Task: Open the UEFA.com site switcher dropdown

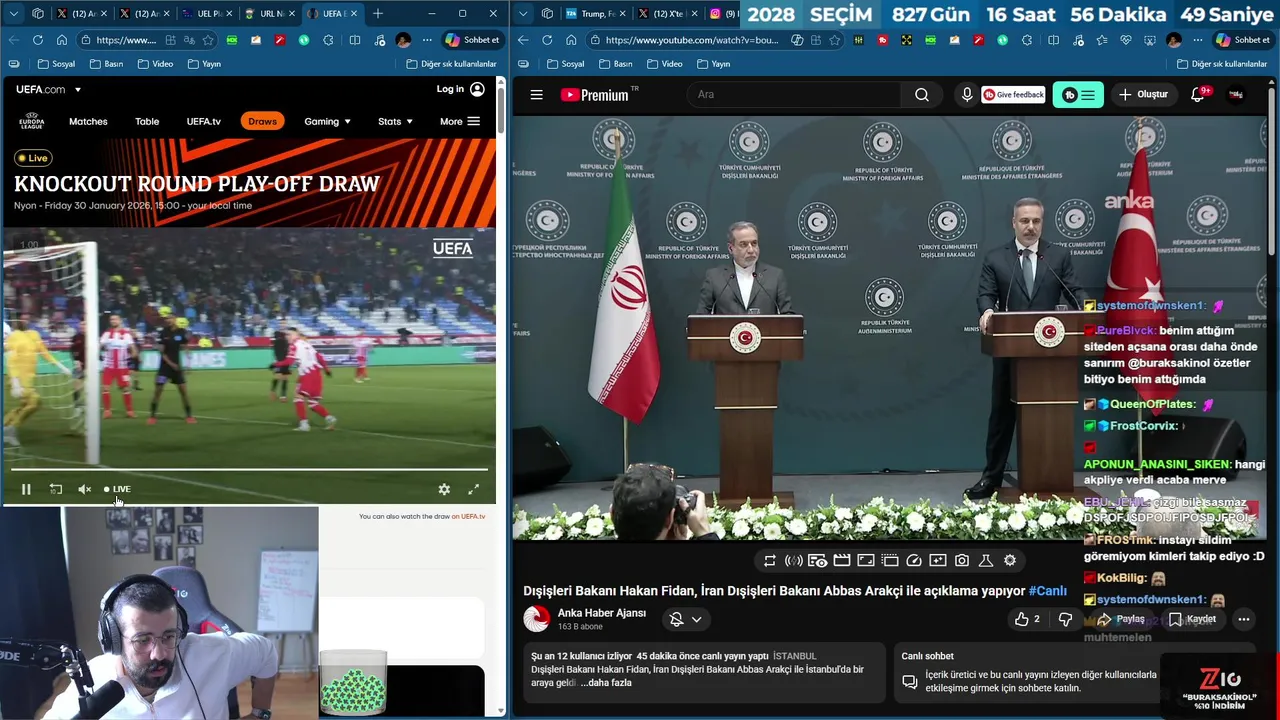Action: click(78, 89)
